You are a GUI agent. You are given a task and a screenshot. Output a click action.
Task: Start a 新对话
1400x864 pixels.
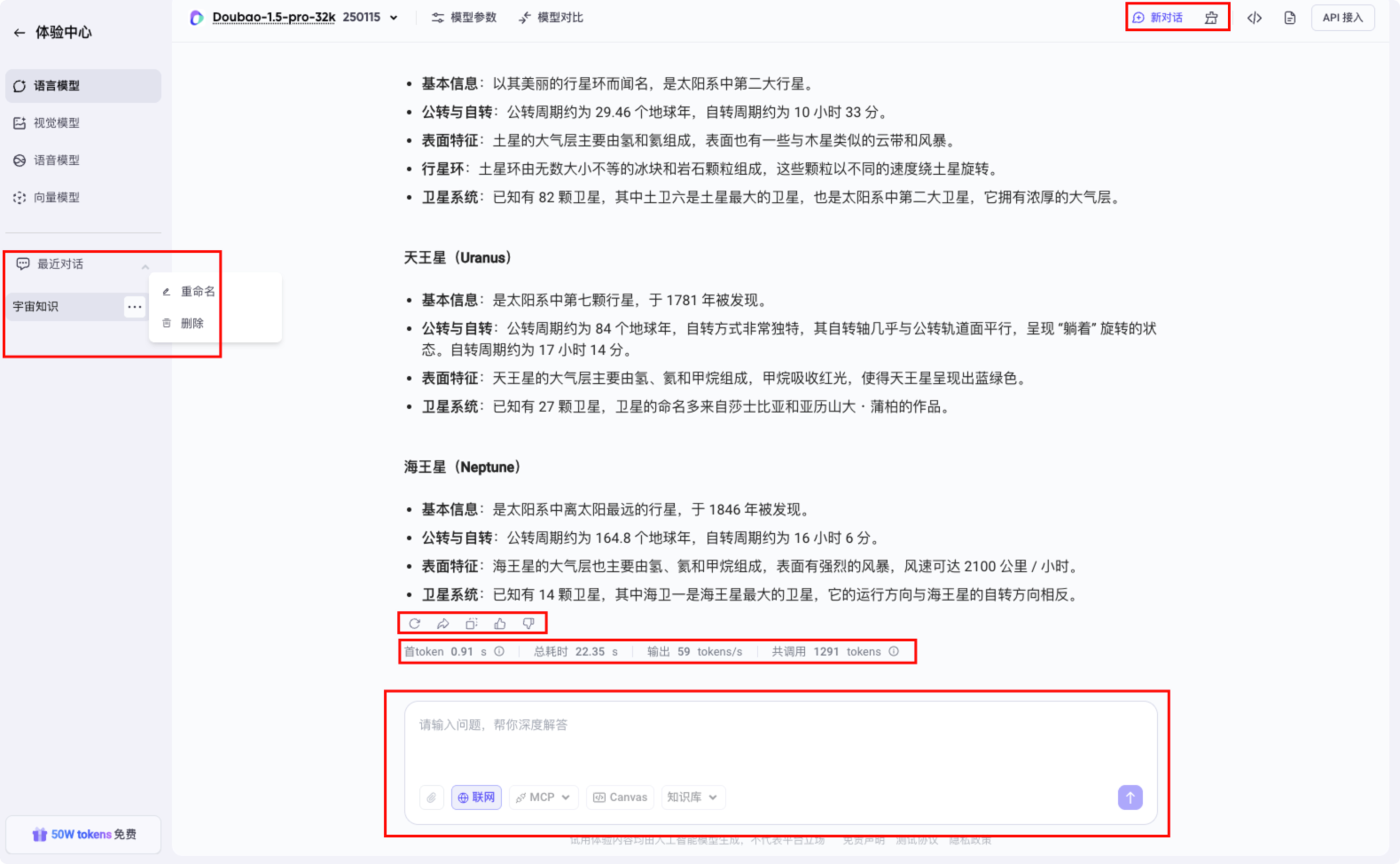1158,18
